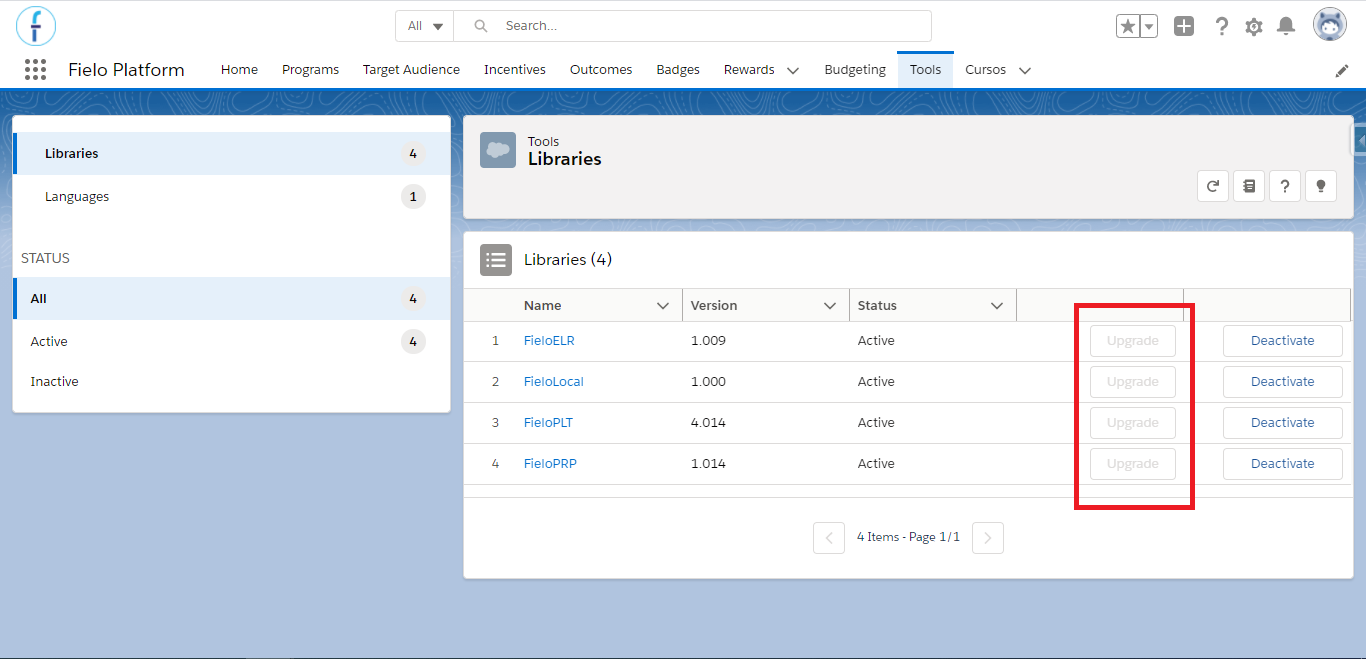1366x659 pixels.
Task: Click Upgrade for FieloPLT
Action: pyautogui.click(x=1133, y=423)
